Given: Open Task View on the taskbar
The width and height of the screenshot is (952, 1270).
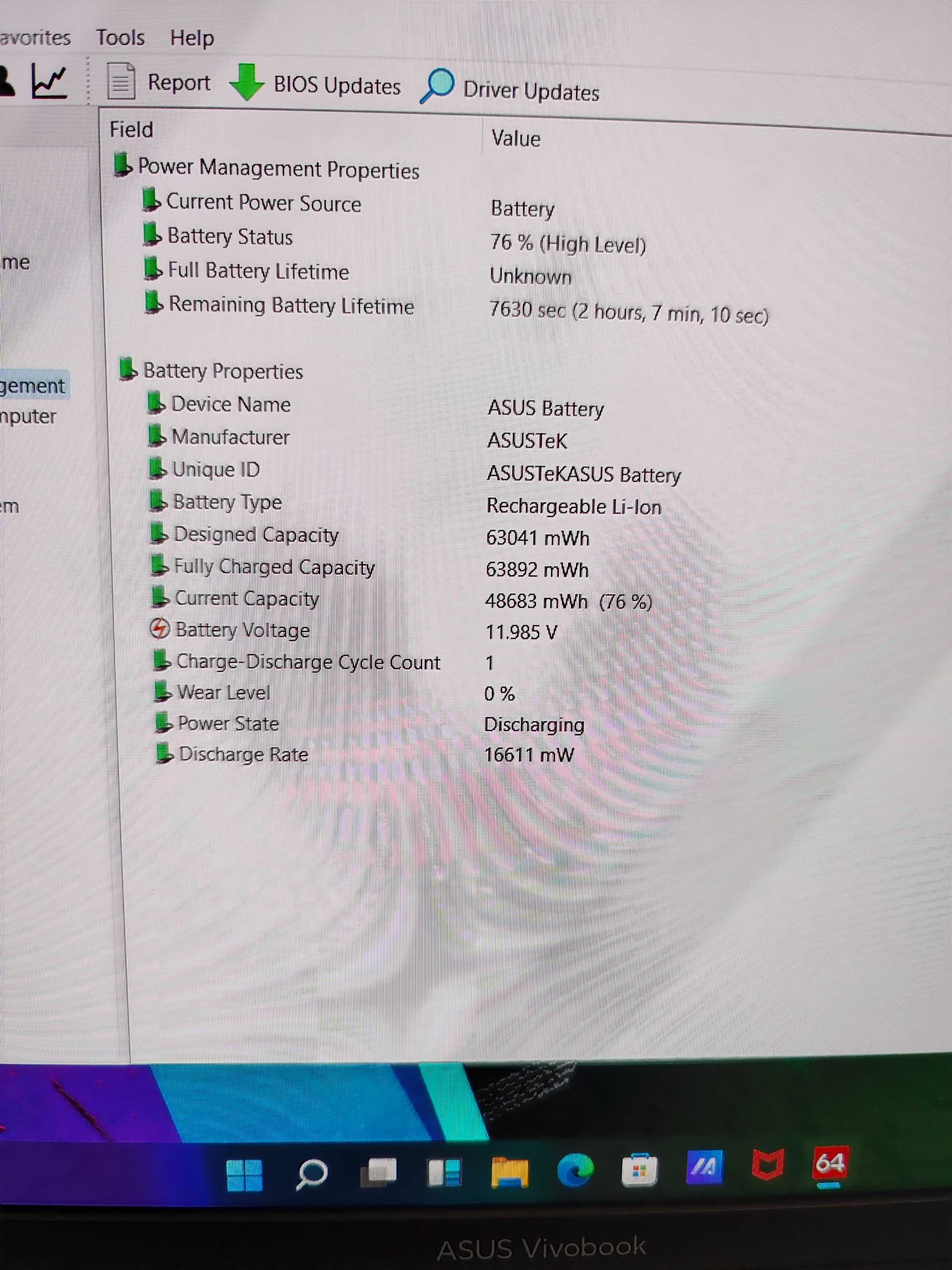Looking at the screenshot, I should tap(378, 1172).
